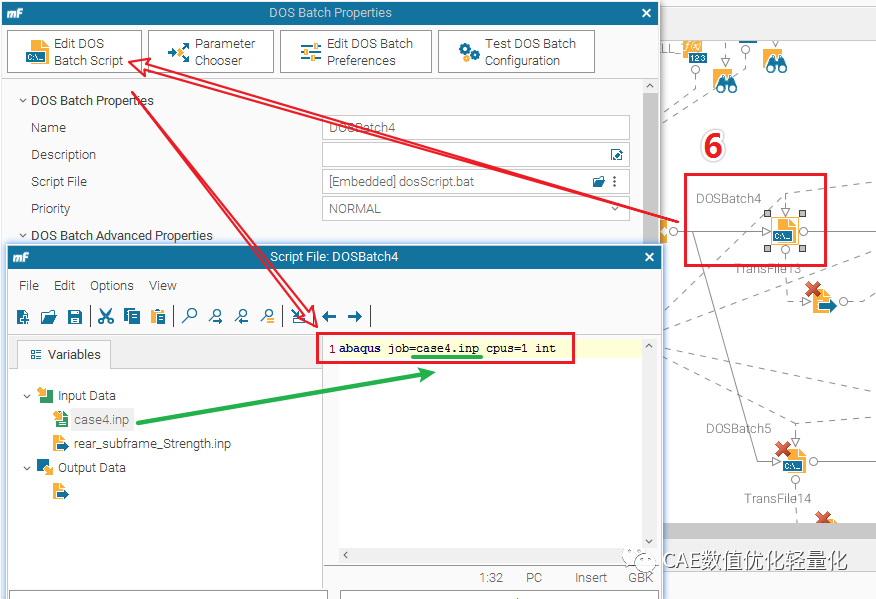This screenshot has height=599, width=876.
Task: Click the cursor position indicator 1:32
Action: [x=491, y=578]
